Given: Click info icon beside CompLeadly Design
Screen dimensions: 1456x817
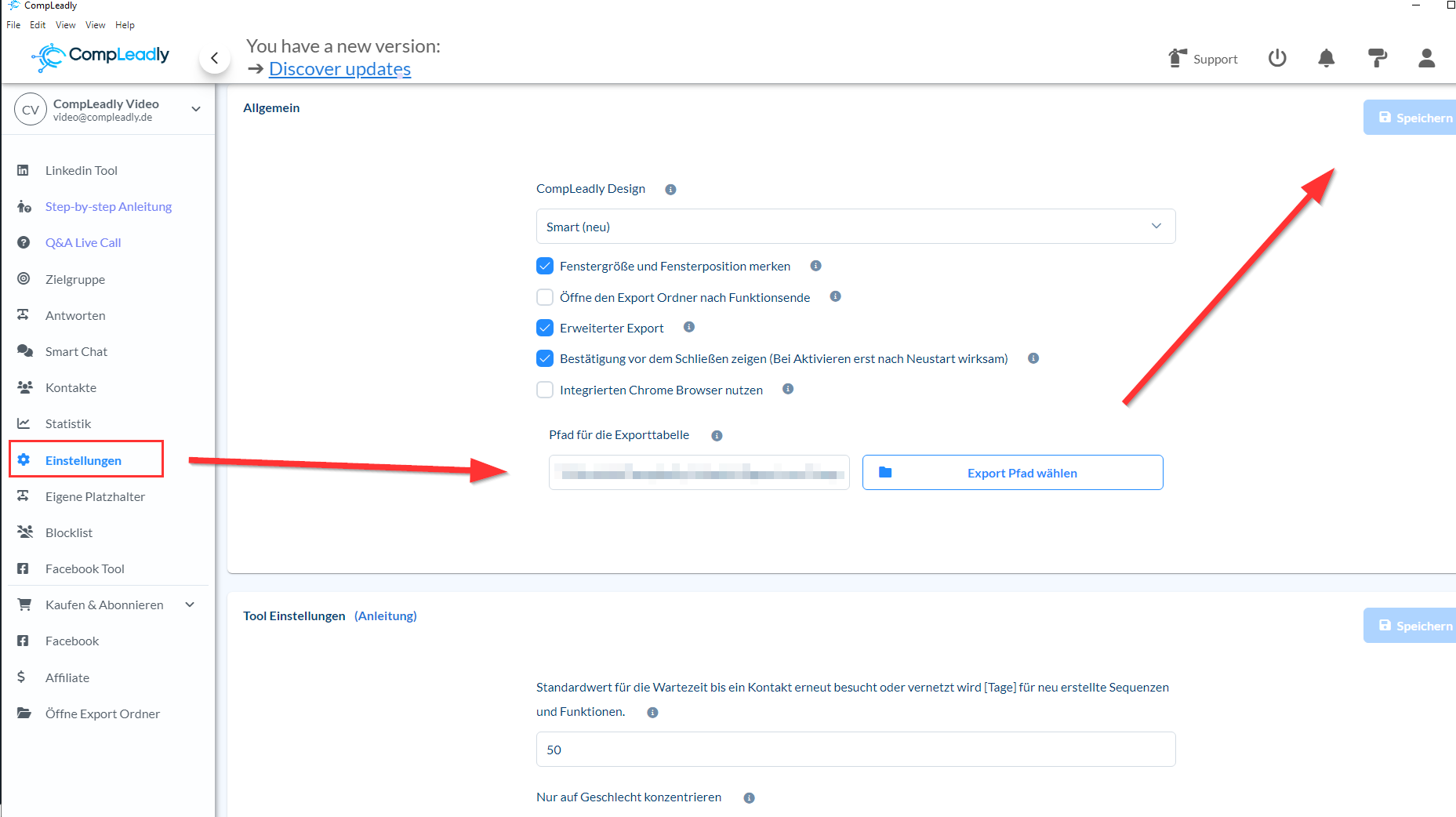Looking at the screenshot, I should tap(670, 190).
